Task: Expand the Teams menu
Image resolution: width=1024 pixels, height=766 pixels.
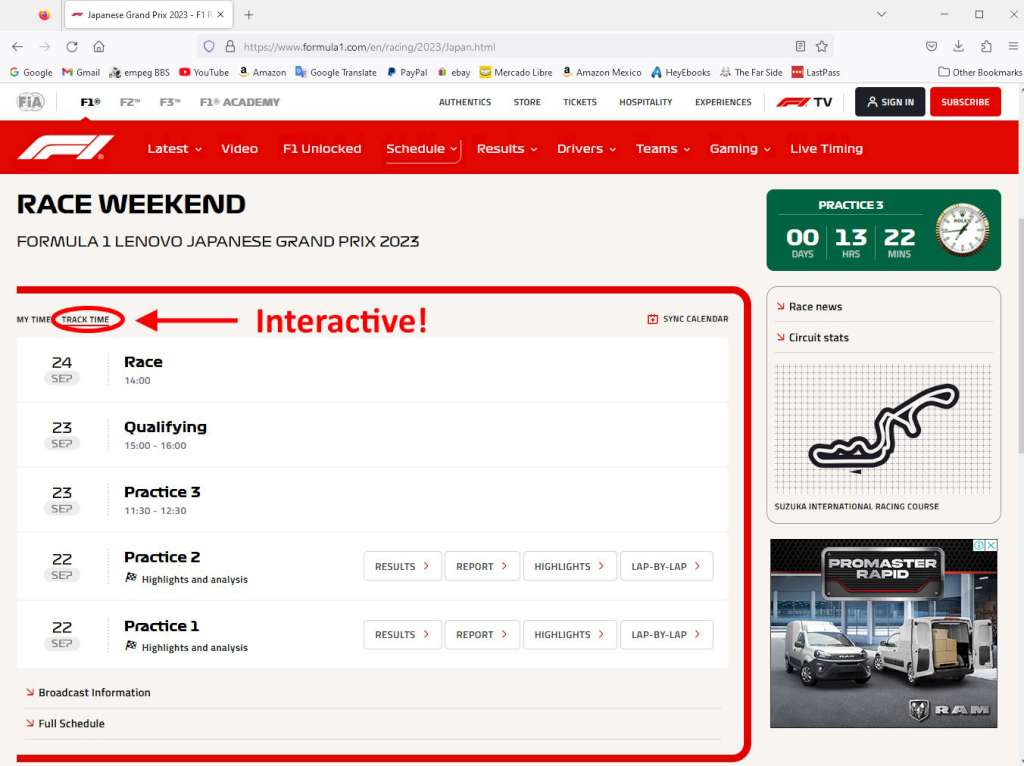Action: point(663,149)
